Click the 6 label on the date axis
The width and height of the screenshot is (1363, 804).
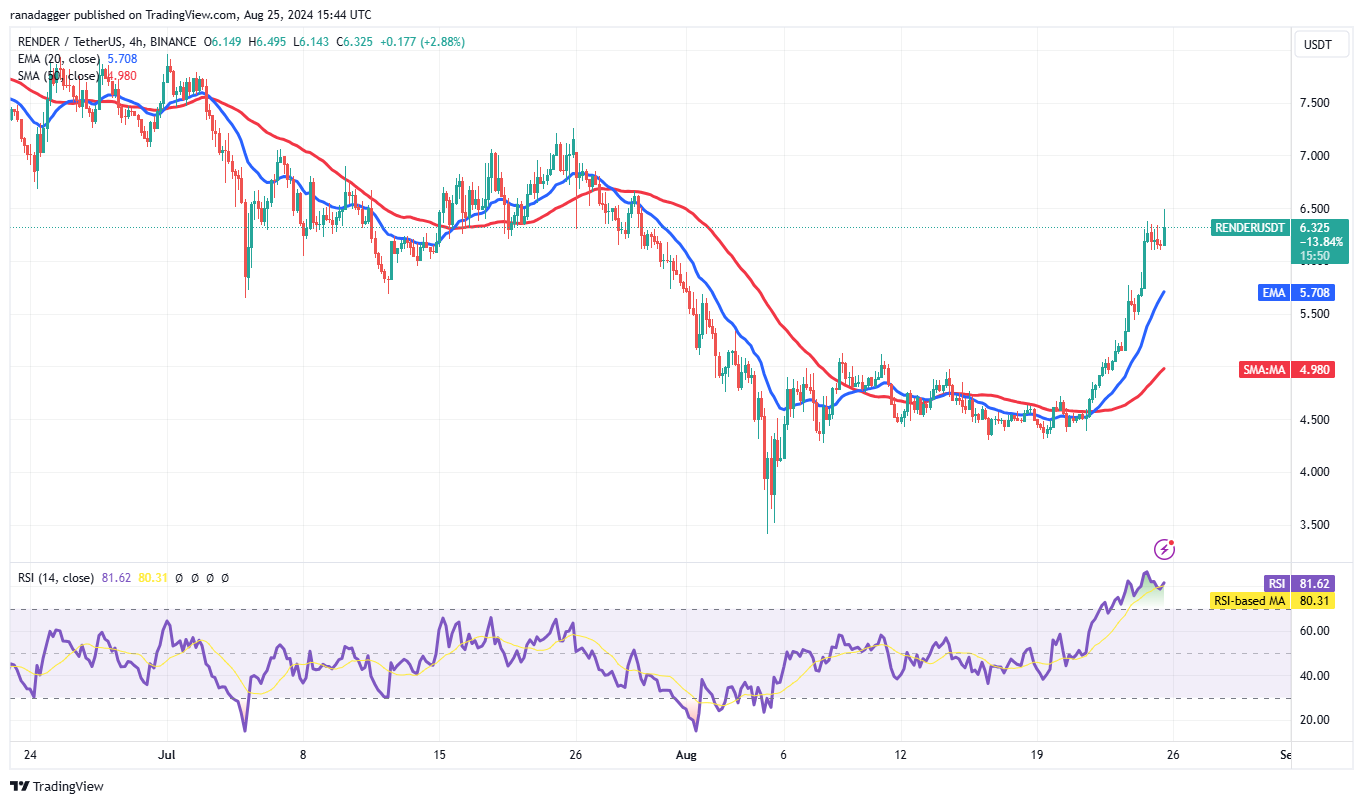click(783, 755)
